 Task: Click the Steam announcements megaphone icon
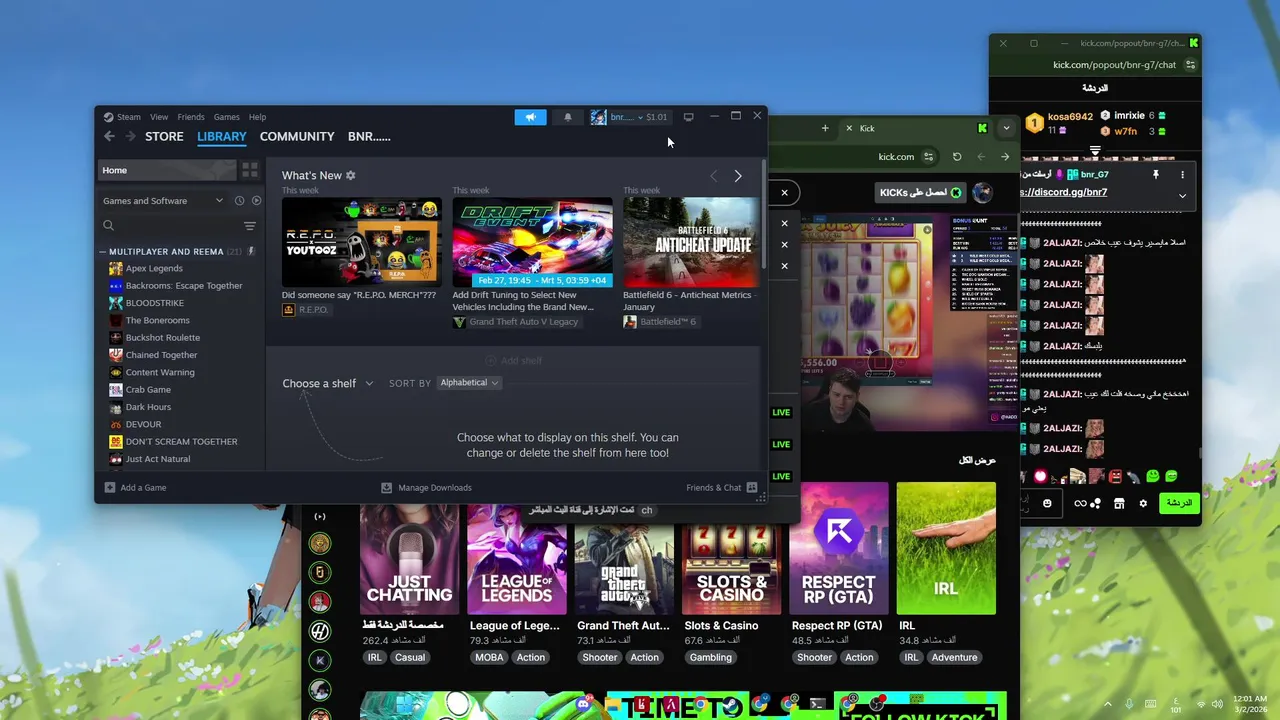coord(531,117)
